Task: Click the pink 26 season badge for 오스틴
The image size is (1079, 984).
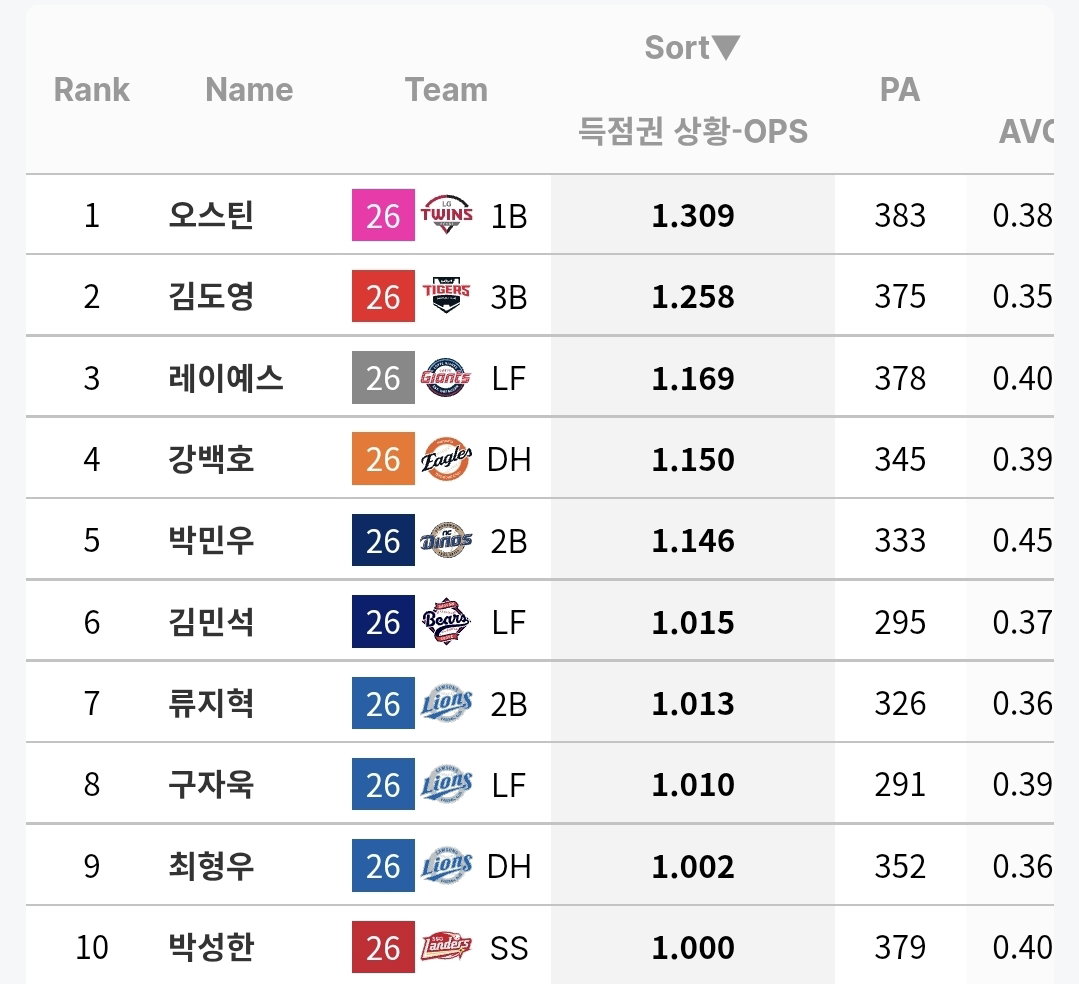Action: pyautogui.click(x=383, y=215)
